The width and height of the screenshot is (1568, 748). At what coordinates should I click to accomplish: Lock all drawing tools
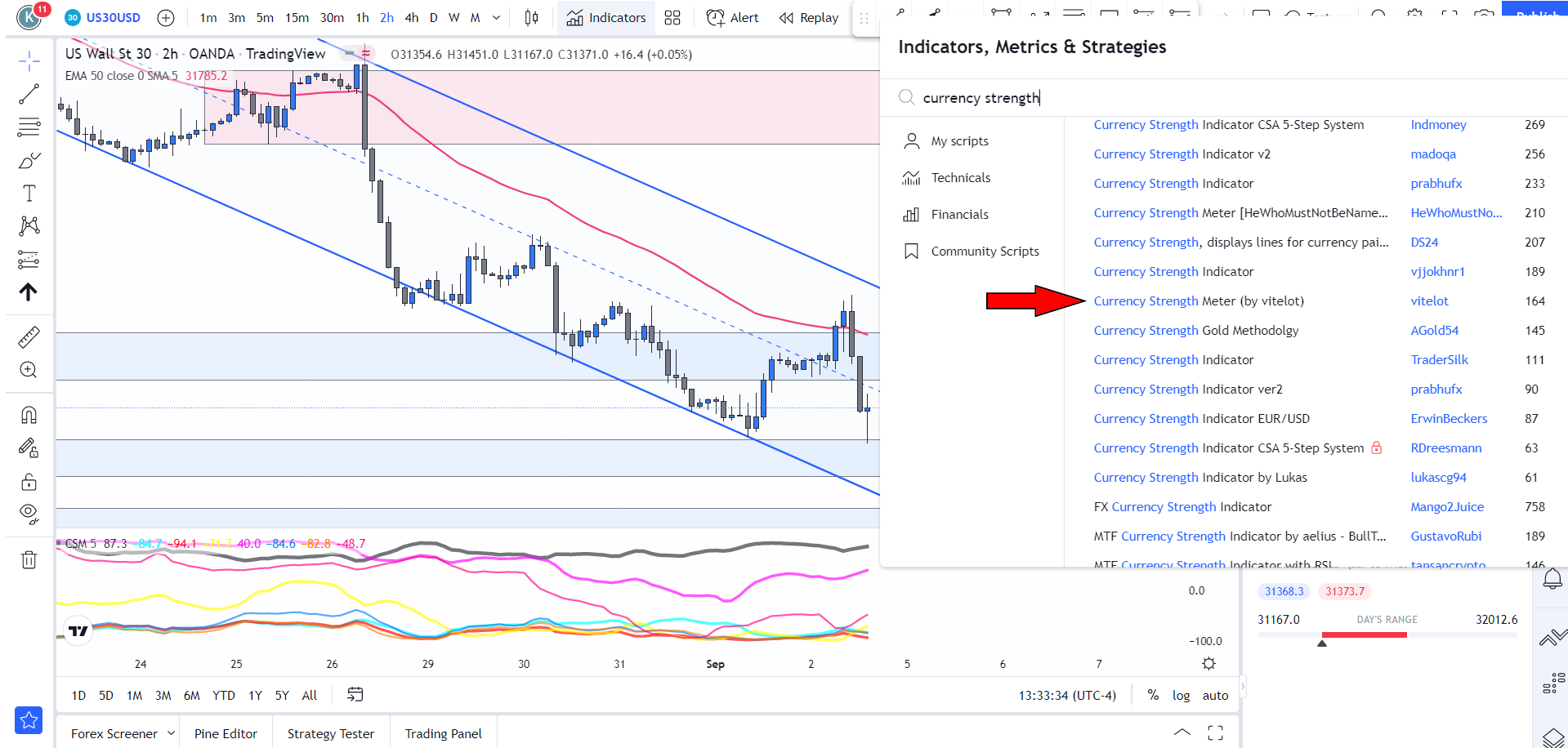tap(29, 481)
